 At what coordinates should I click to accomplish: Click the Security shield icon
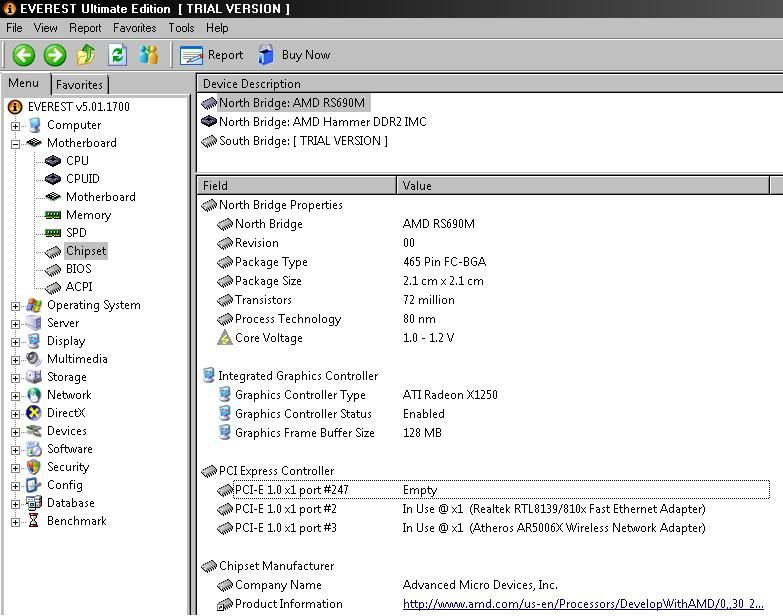[x=34, y=467]
